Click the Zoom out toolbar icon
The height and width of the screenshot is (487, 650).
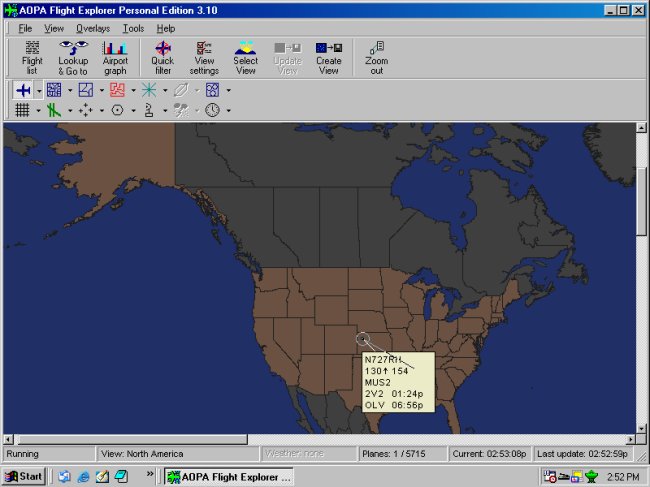tap(376, 58)
